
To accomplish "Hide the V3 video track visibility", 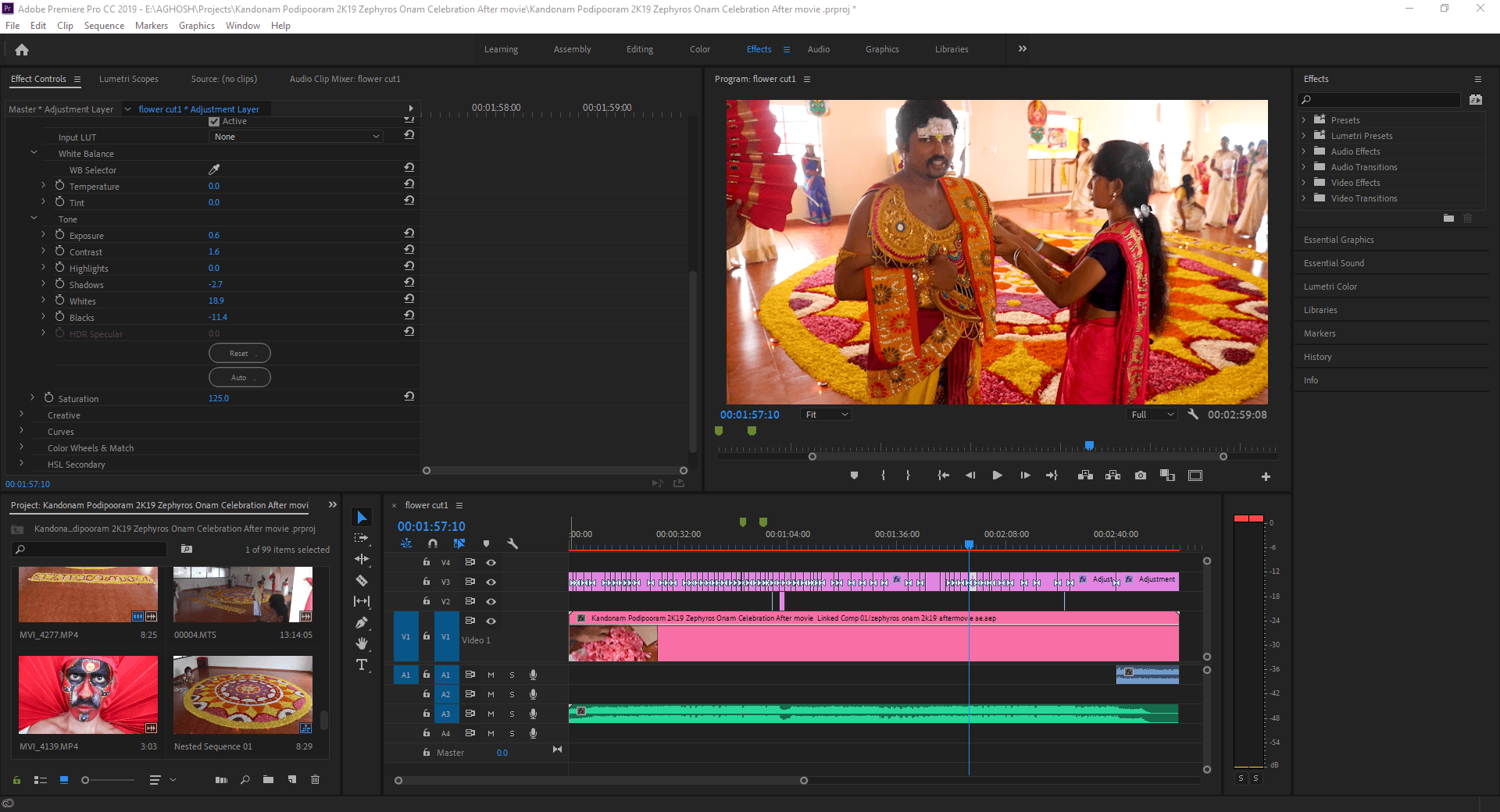I will tap(491, 582).
